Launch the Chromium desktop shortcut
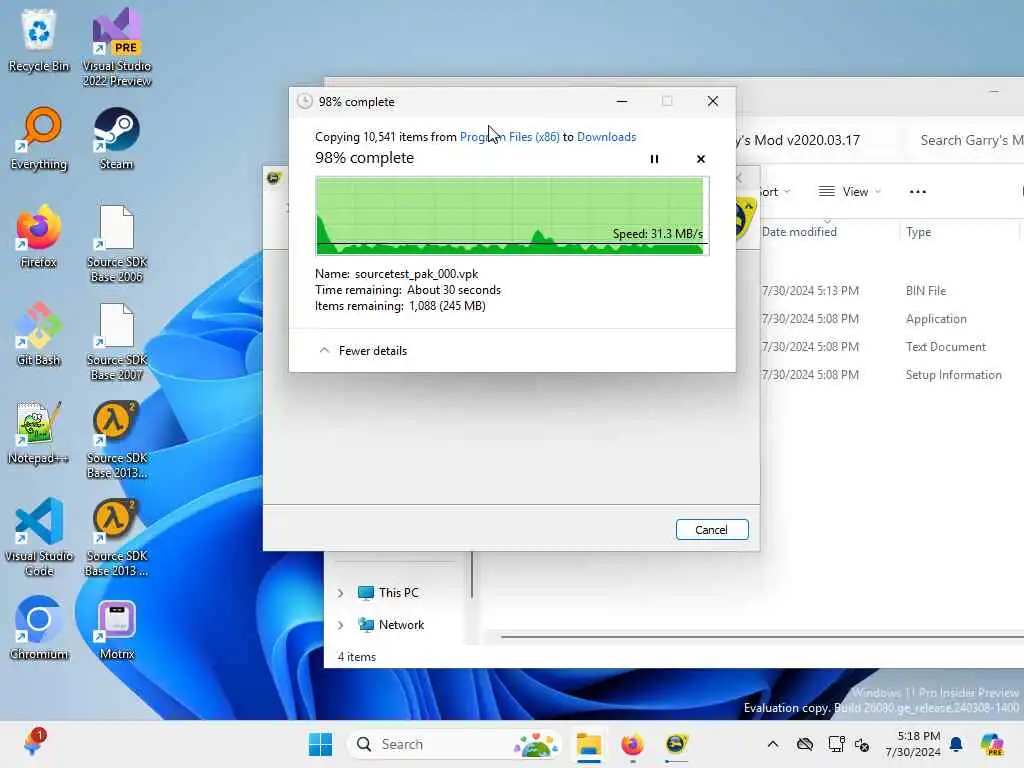Image resolution: width=1024 pixels, height=768 pixels. click(x=39, y=628)
